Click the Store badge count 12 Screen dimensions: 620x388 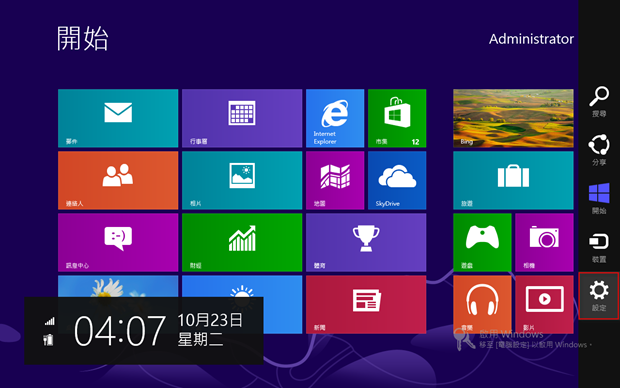click(415, 142)
